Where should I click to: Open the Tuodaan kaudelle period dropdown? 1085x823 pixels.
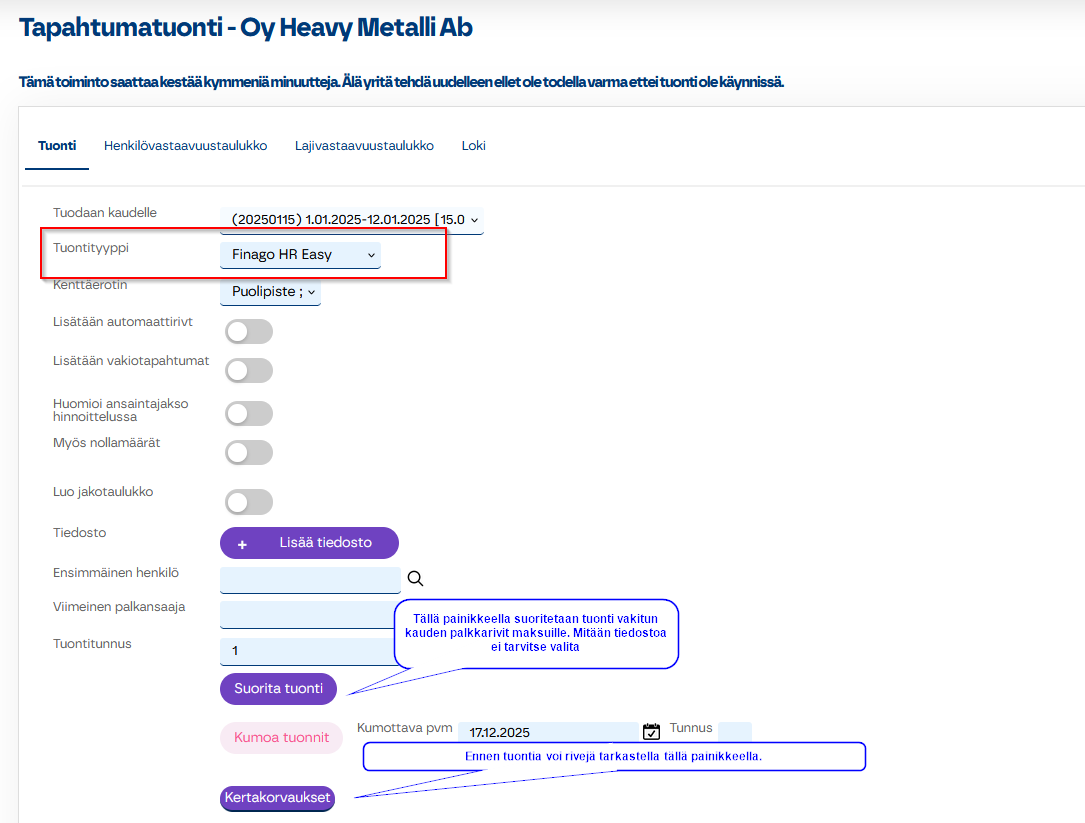click(x=351, y=219)
